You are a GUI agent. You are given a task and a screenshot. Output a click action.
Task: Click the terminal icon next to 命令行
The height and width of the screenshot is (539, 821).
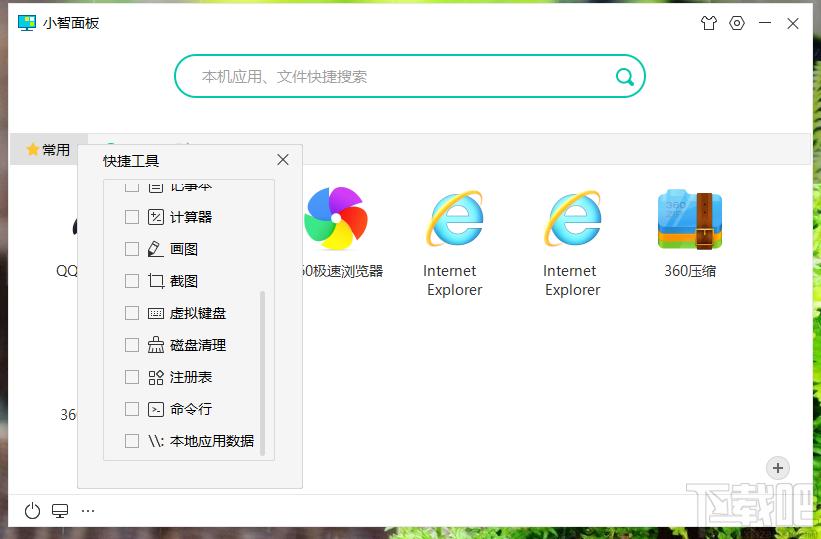(156, 409)
